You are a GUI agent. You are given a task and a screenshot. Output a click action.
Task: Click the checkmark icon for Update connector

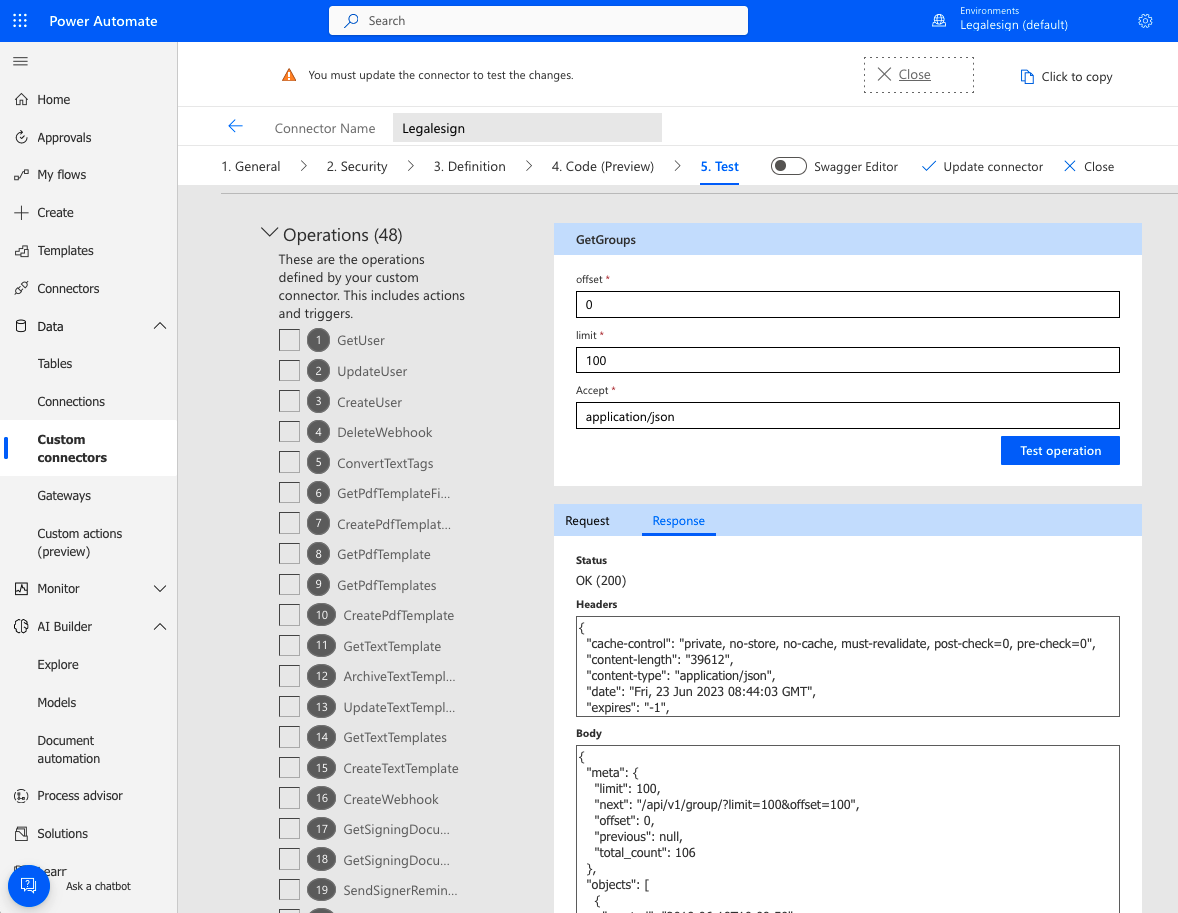pyautogui.click(x=929, y=166)
